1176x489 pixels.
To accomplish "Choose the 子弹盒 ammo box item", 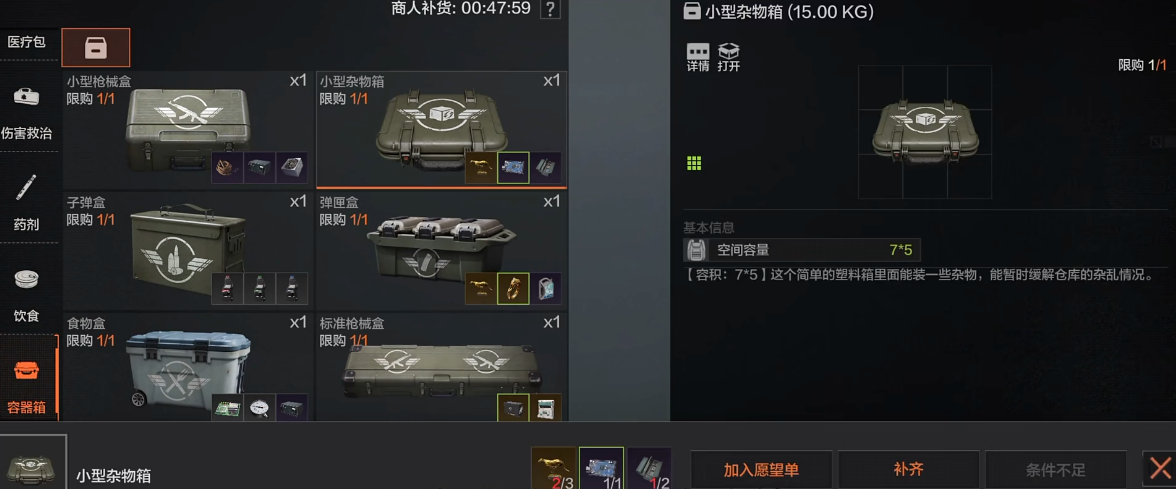I will tap(188, 250).
